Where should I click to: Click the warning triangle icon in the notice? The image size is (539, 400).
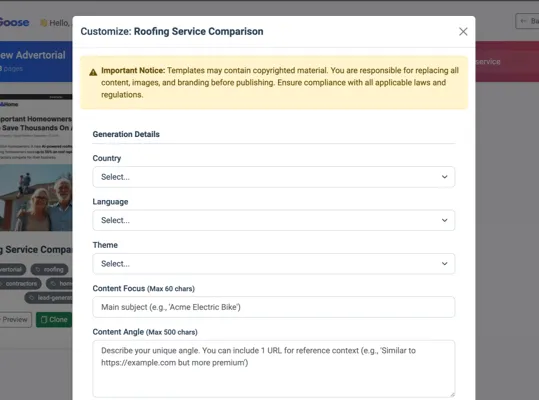pyautogui.click(x=93, y=72)
